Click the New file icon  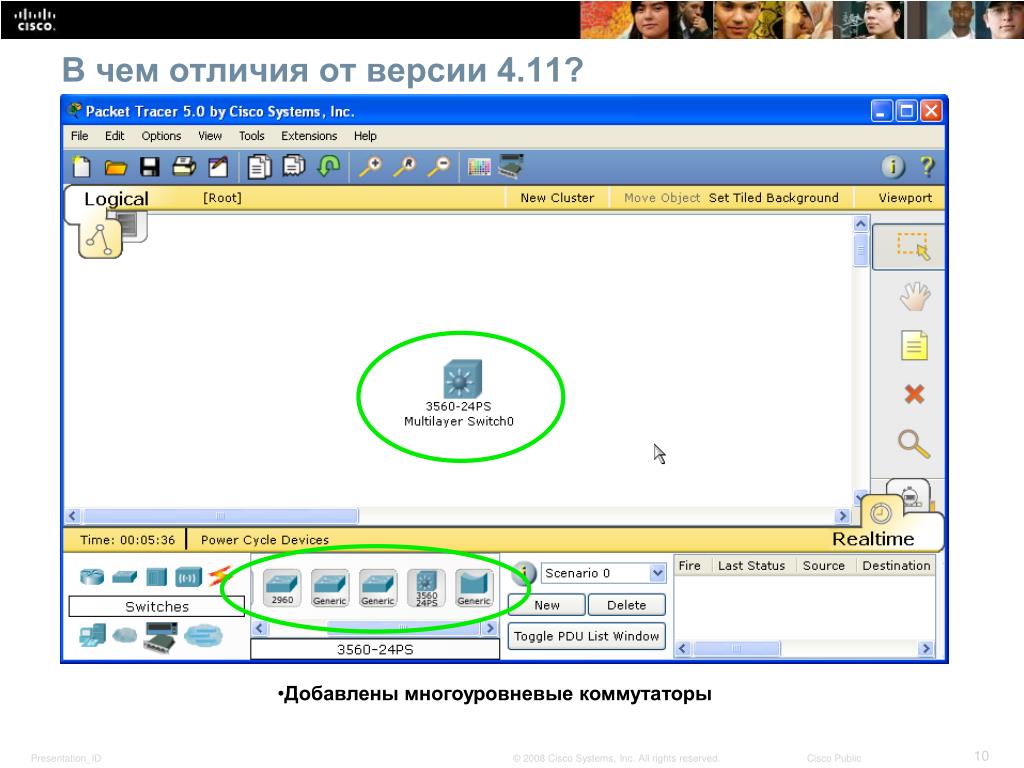(x=82, y=167)
